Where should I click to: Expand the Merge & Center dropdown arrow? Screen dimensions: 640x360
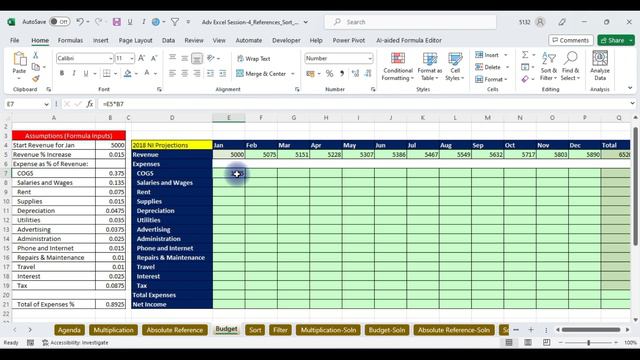tap(293, 74)
